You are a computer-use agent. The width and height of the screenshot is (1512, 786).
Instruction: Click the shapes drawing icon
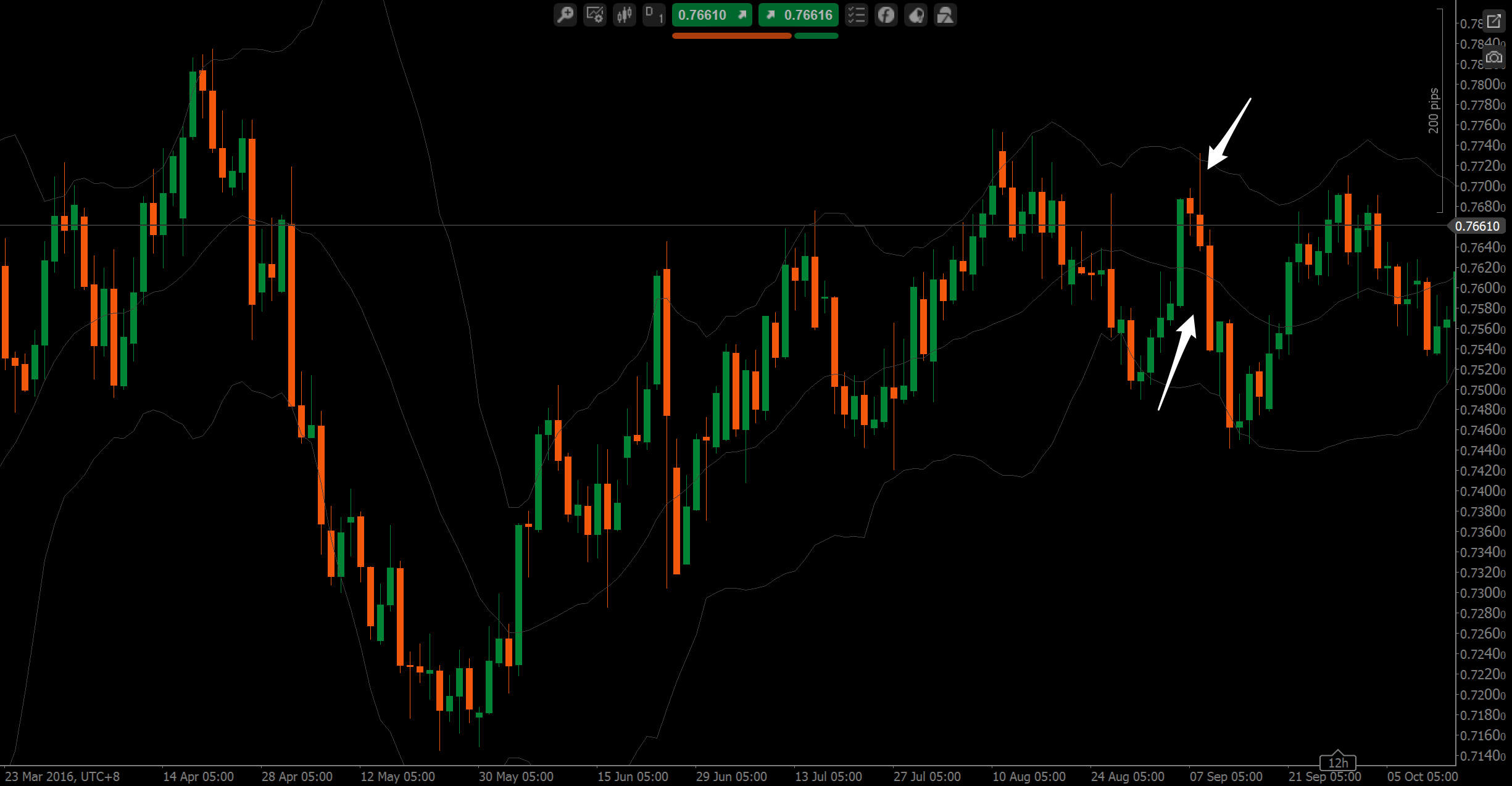tap(945, 15)
